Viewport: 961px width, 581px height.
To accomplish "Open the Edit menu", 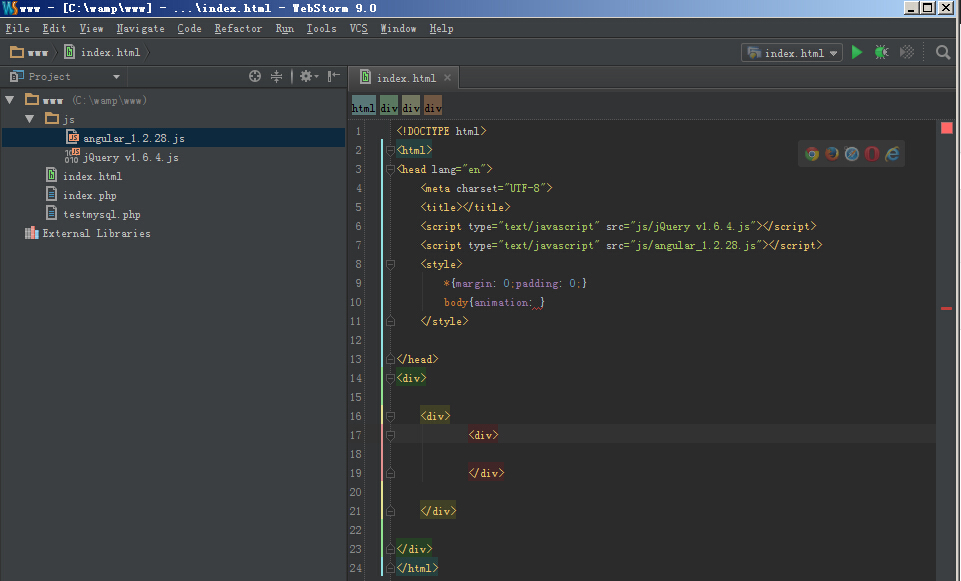I will 55,28.
